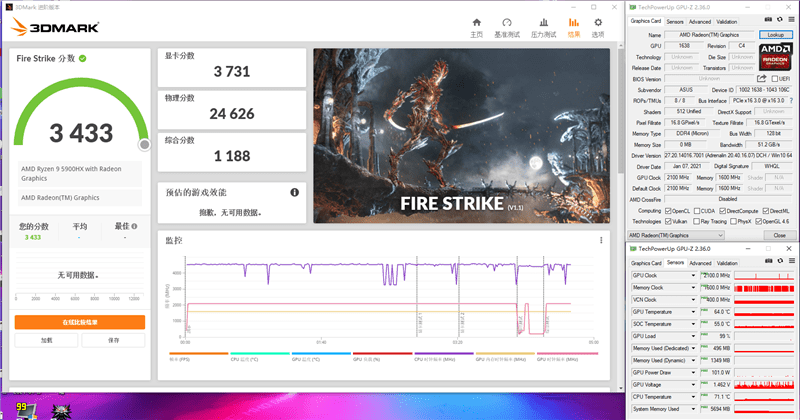Click the Fire Strike preview image
800x420 pixels.
click(461, 136)
